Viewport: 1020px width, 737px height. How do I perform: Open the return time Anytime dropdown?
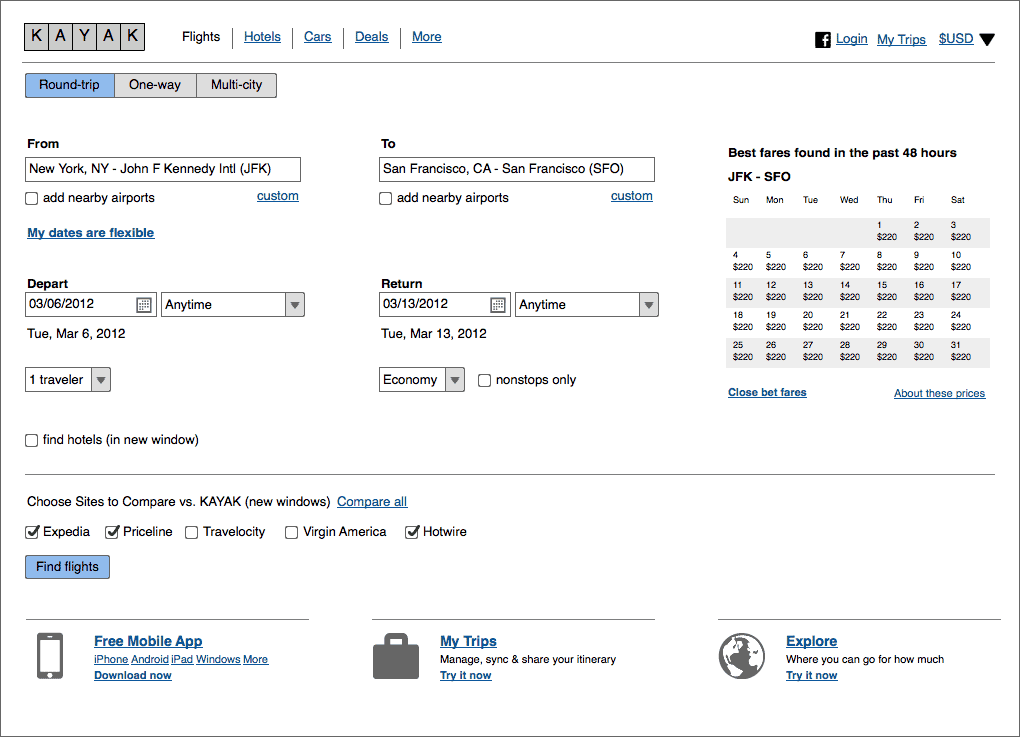(x=587, y=304)
